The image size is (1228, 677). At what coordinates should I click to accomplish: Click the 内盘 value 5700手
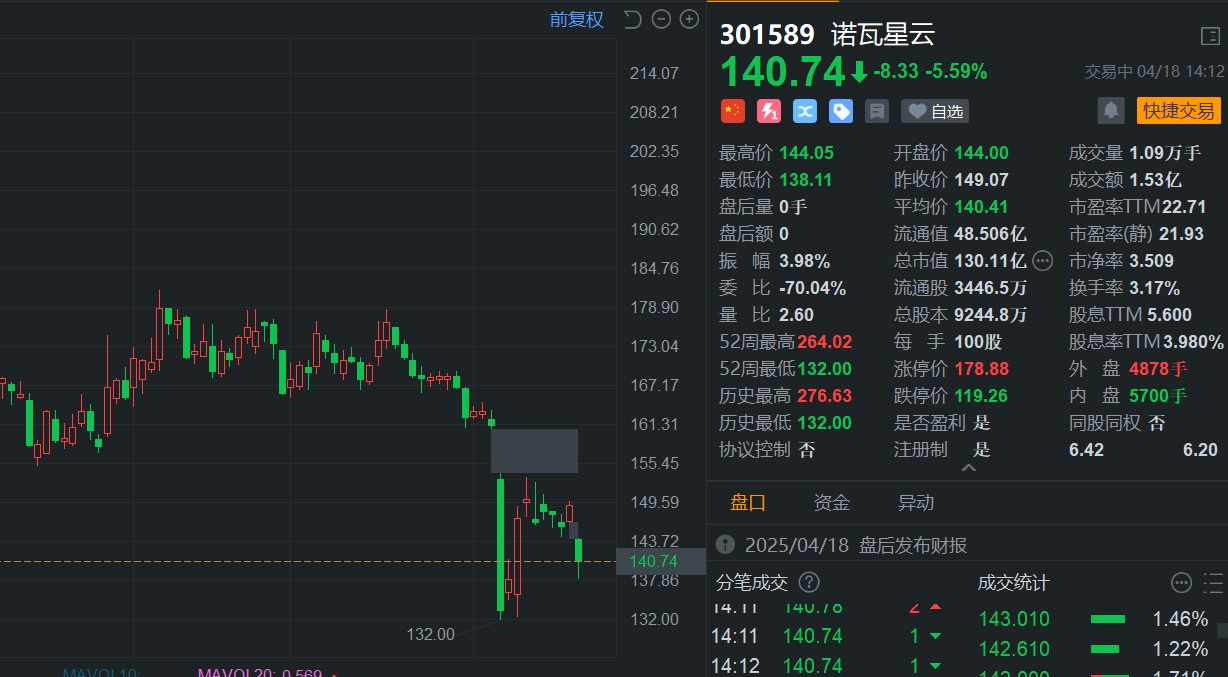pyautogui.click(x=1158, y=395)
